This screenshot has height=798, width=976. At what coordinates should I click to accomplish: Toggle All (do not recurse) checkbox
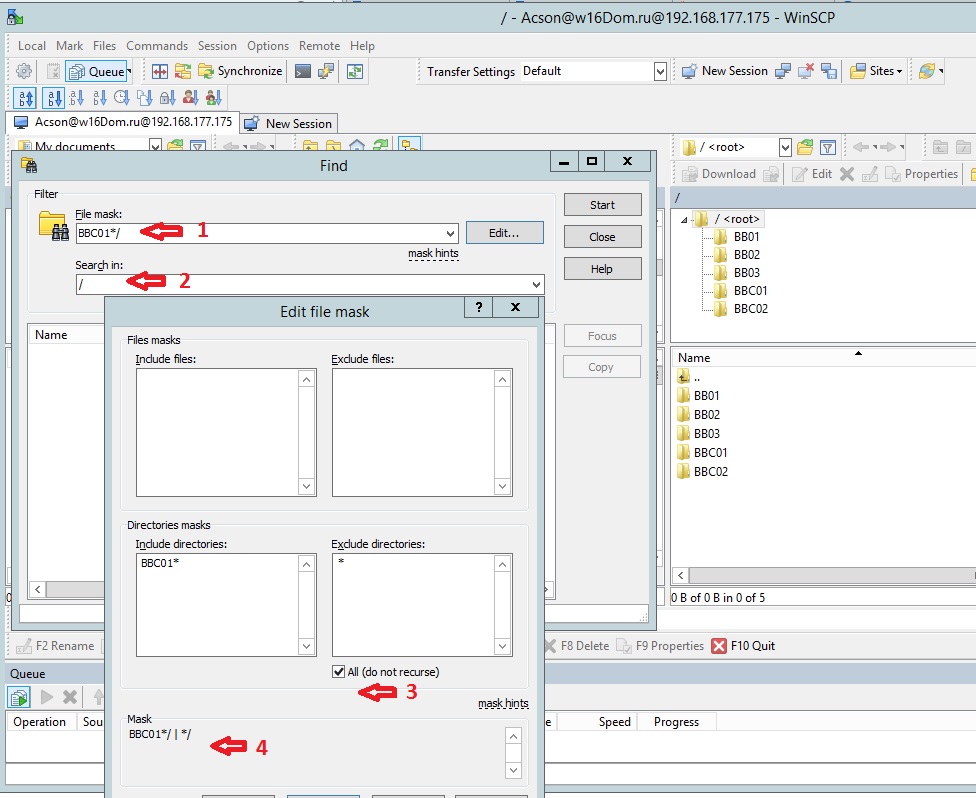click(339, 671)
